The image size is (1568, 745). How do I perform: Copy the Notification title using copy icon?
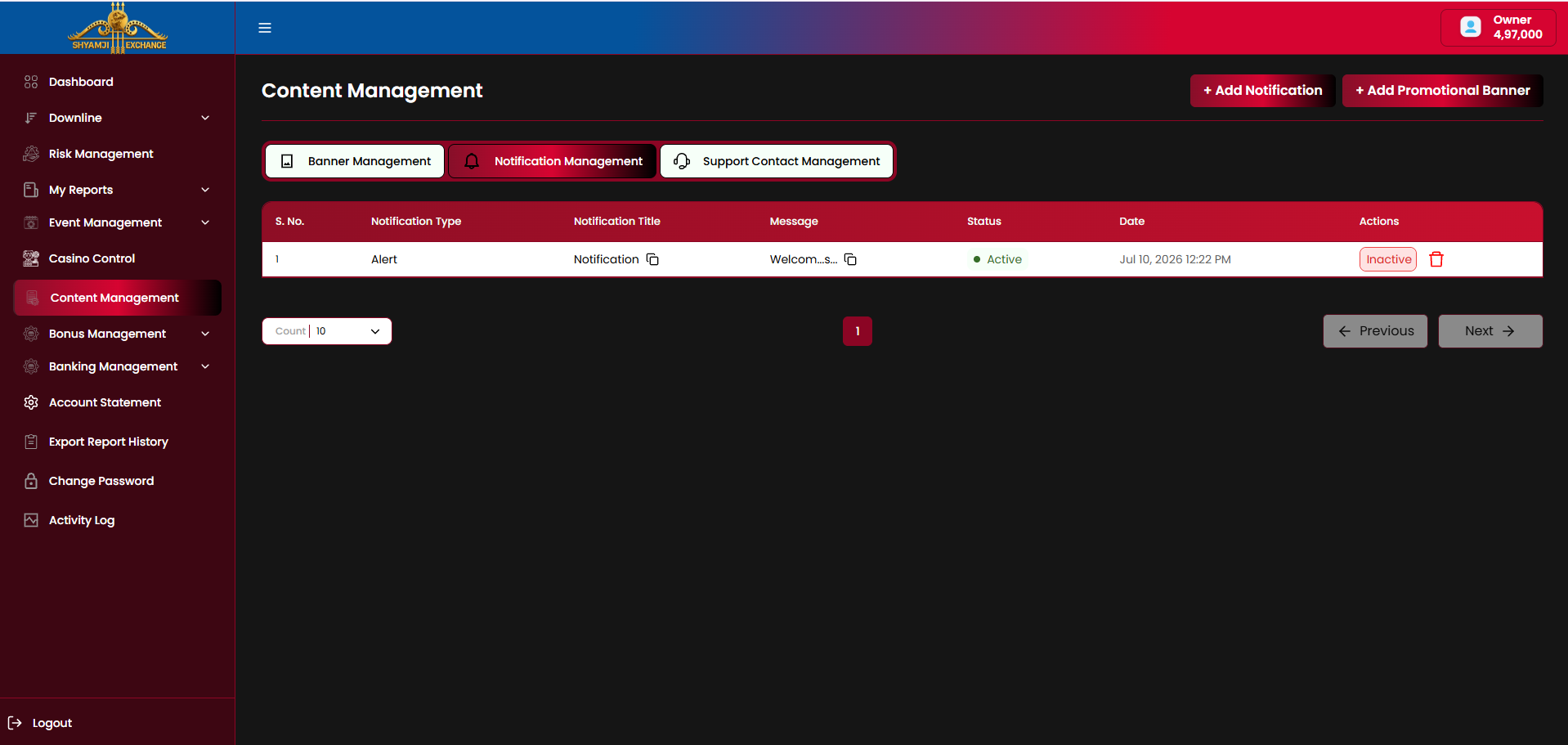click(652, 259)
